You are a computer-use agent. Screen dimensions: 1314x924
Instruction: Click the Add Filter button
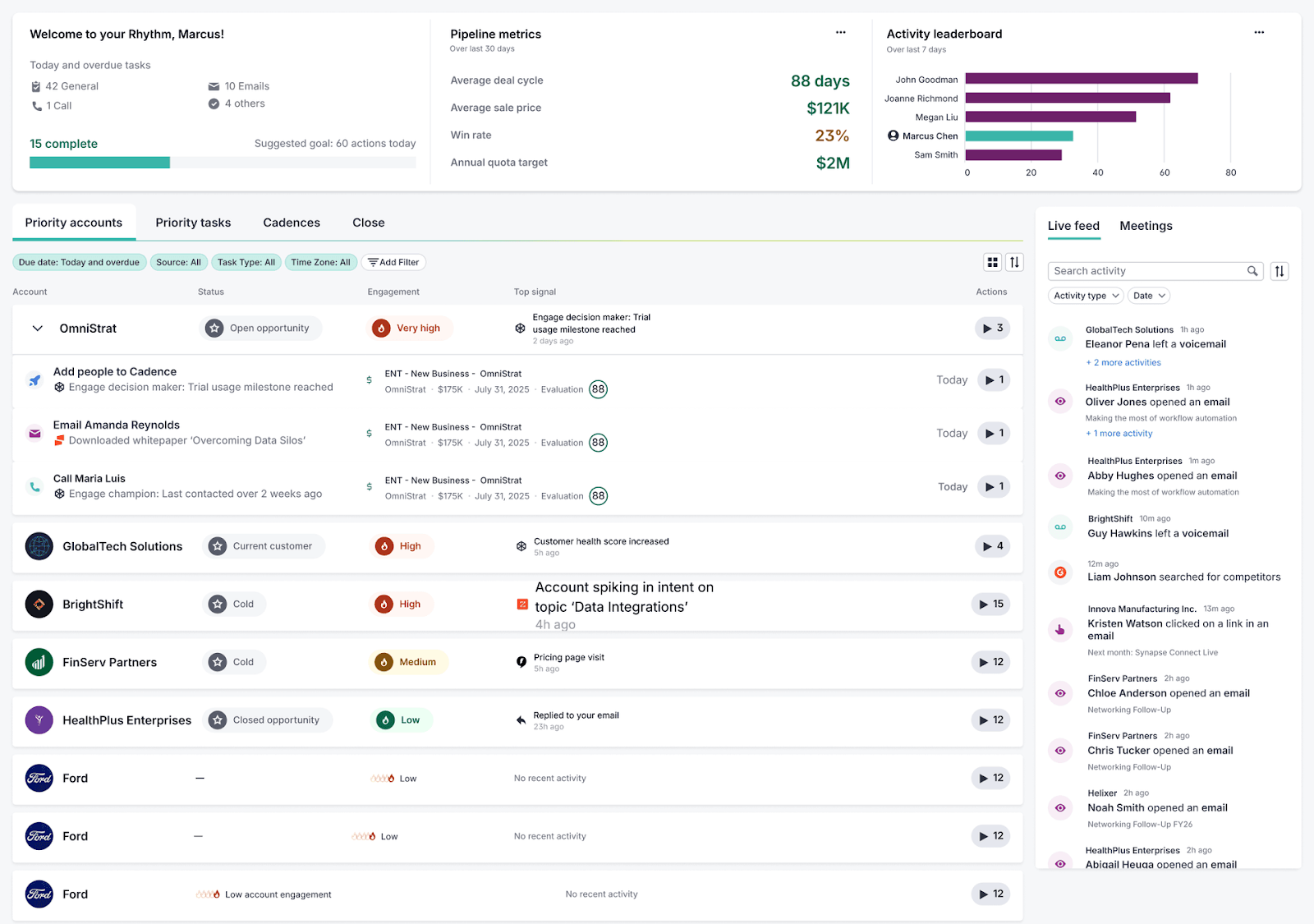pos(393,262)
